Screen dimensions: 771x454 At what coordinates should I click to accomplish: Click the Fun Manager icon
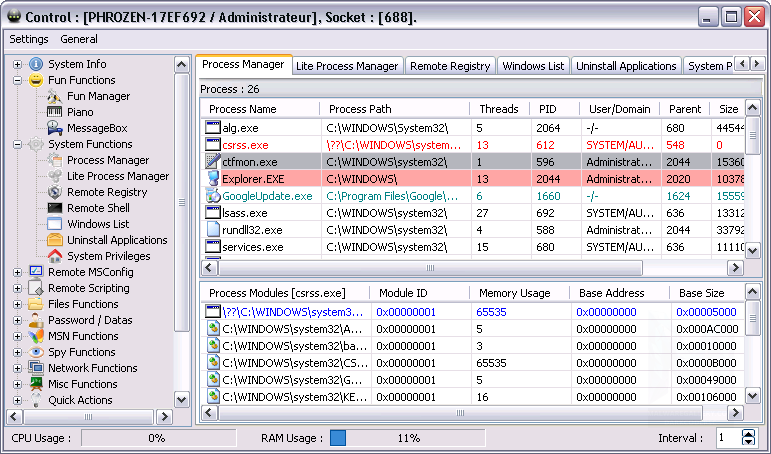[56, 96]
